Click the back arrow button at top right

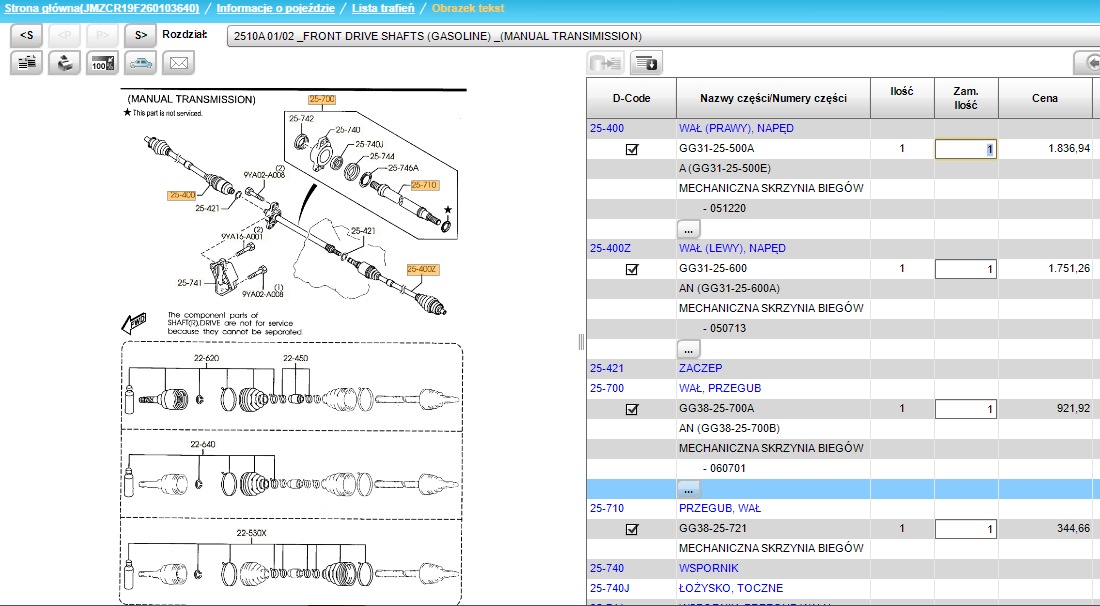tap(1087, 63)
